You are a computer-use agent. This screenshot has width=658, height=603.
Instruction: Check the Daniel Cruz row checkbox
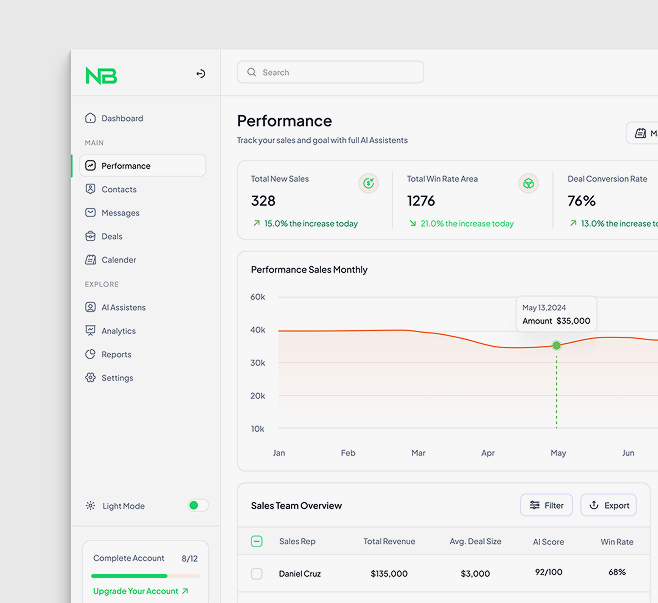coord(257,574)
